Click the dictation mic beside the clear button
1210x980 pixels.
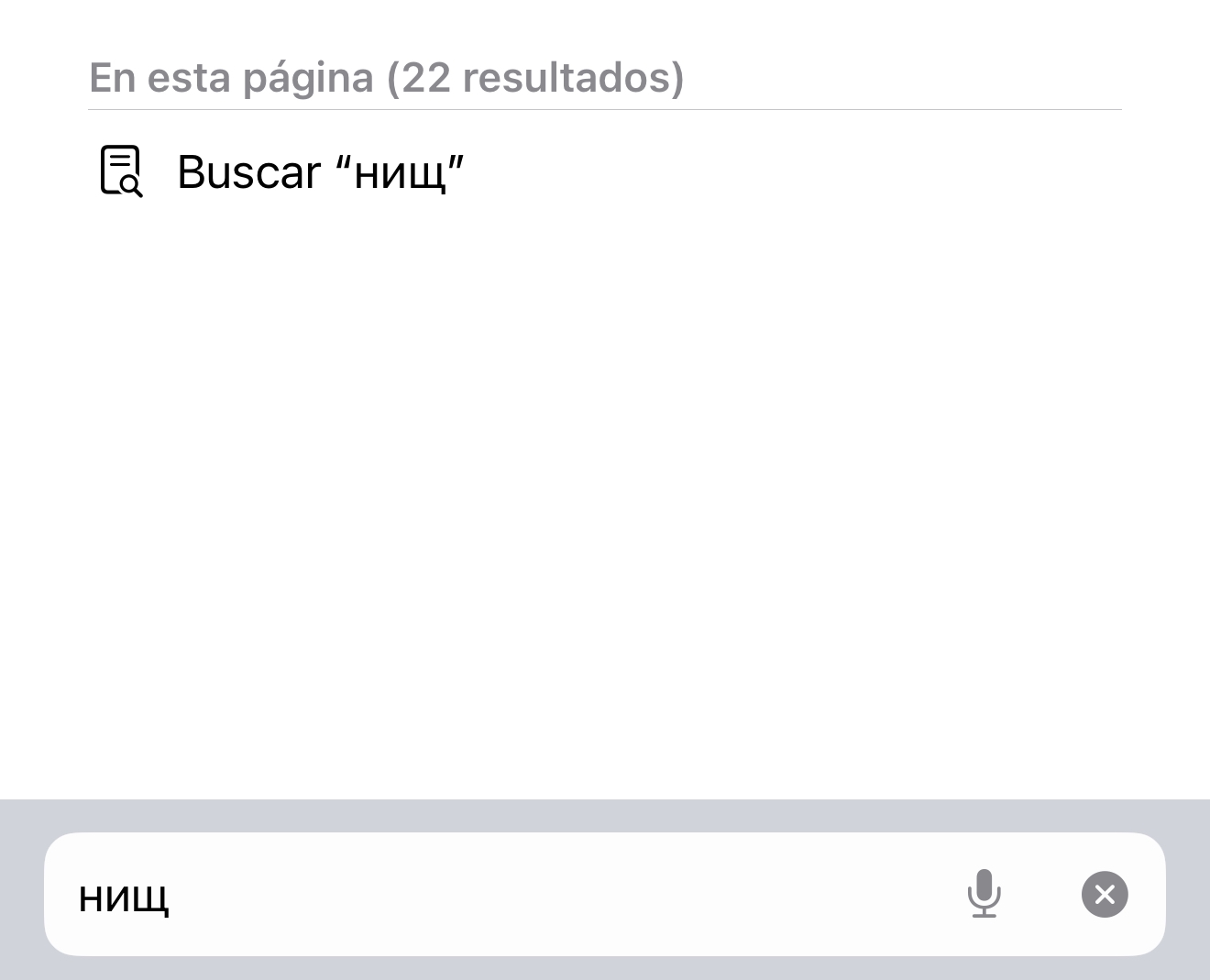[984, 894]
